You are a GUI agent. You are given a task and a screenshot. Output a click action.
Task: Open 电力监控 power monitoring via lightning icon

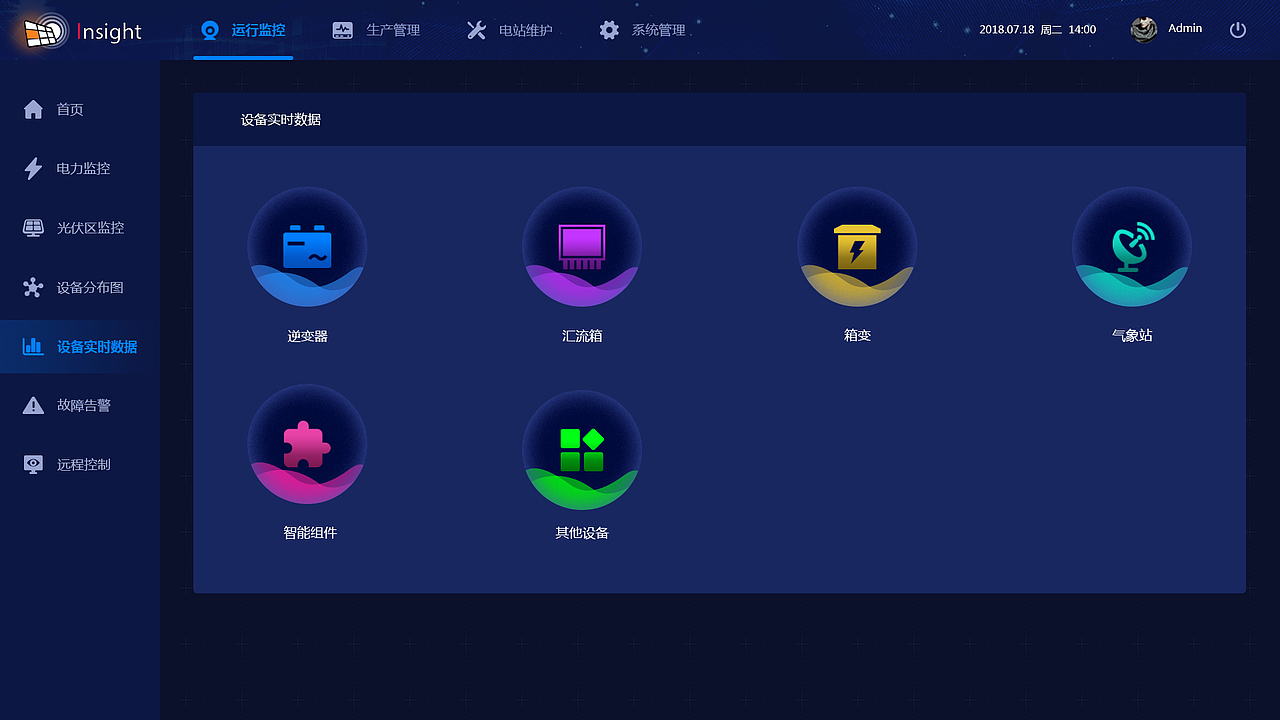(34, 168)
